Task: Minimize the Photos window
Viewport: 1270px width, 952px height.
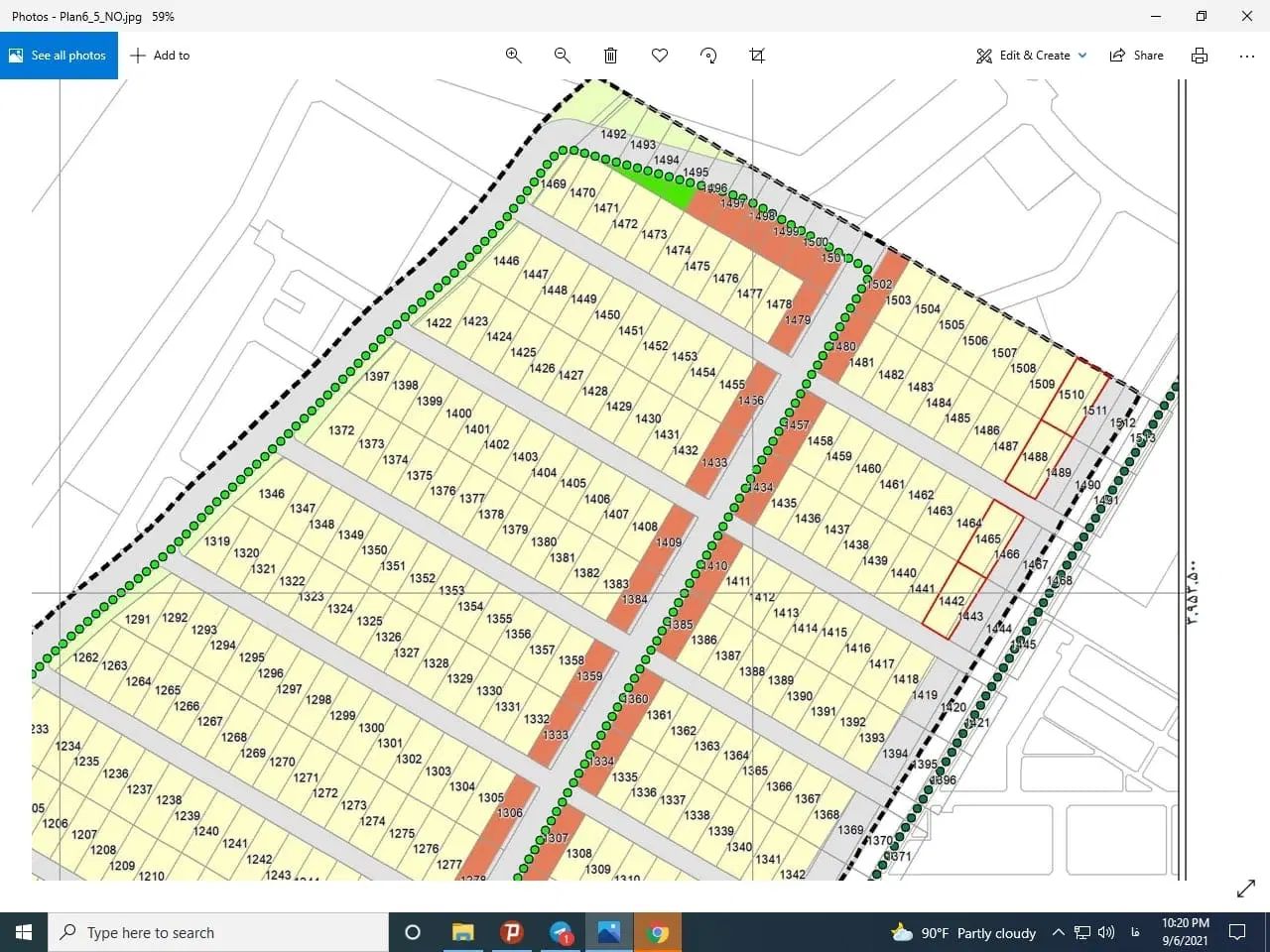Action: click(x=1156, y=16)
